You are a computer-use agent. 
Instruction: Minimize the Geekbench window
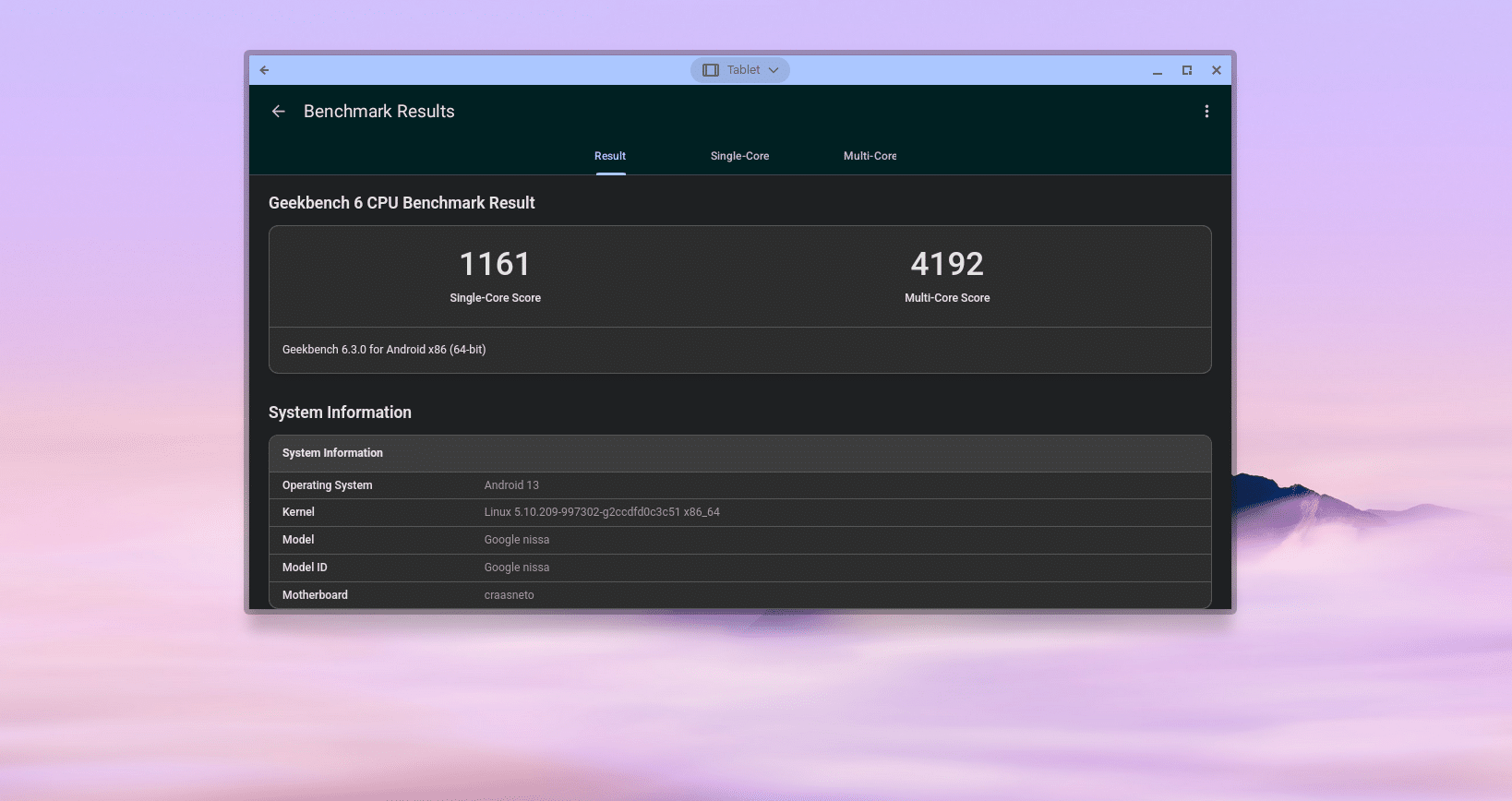(1157, 70)
